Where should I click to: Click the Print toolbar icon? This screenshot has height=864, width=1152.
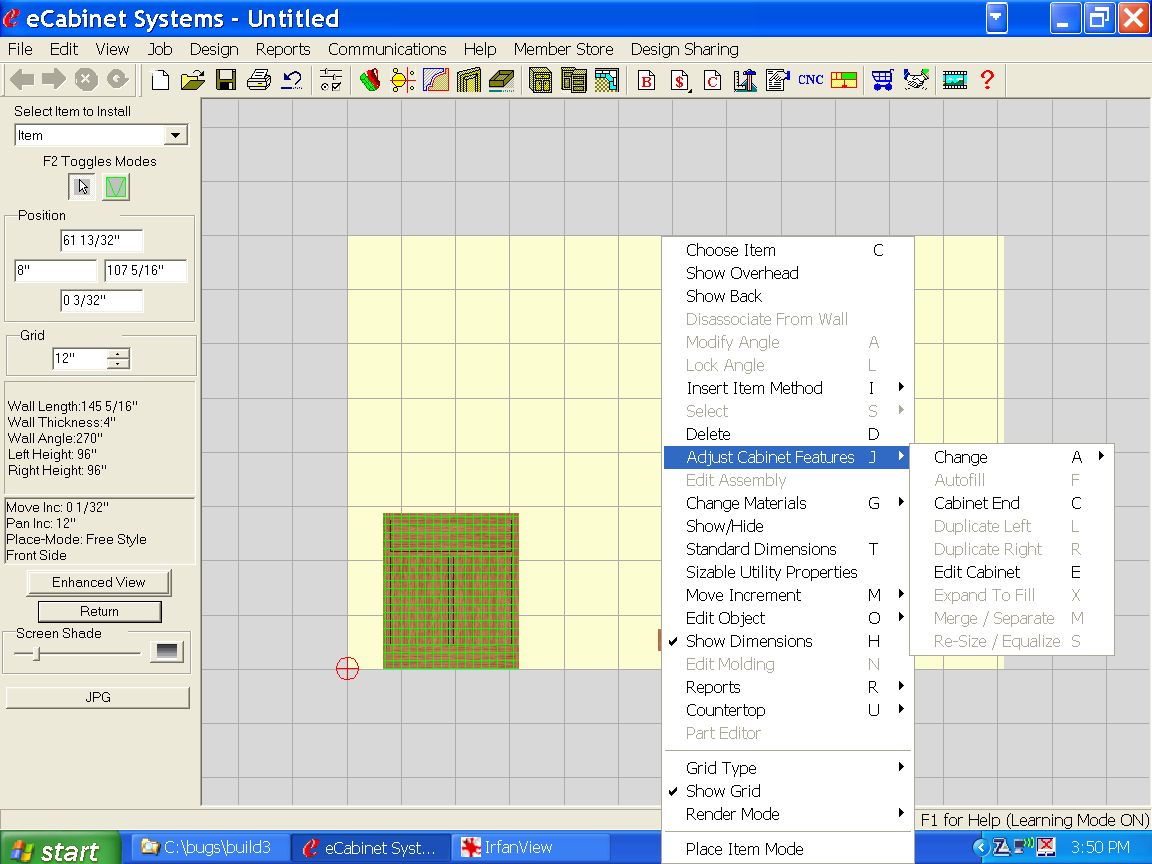[x=259, y=79]
